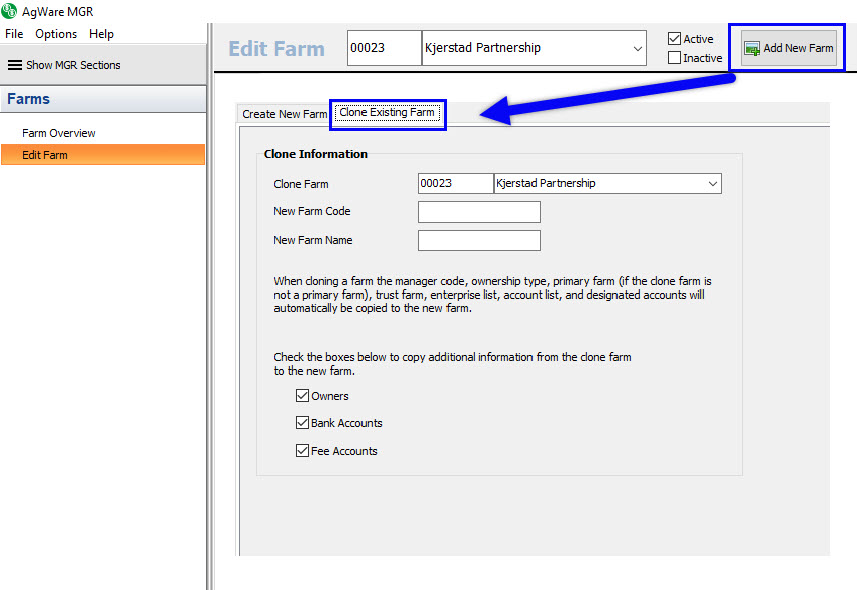Expand the Edit Farm name dropdown
This screenshot has height=590, width=857.
coord(638,48)
